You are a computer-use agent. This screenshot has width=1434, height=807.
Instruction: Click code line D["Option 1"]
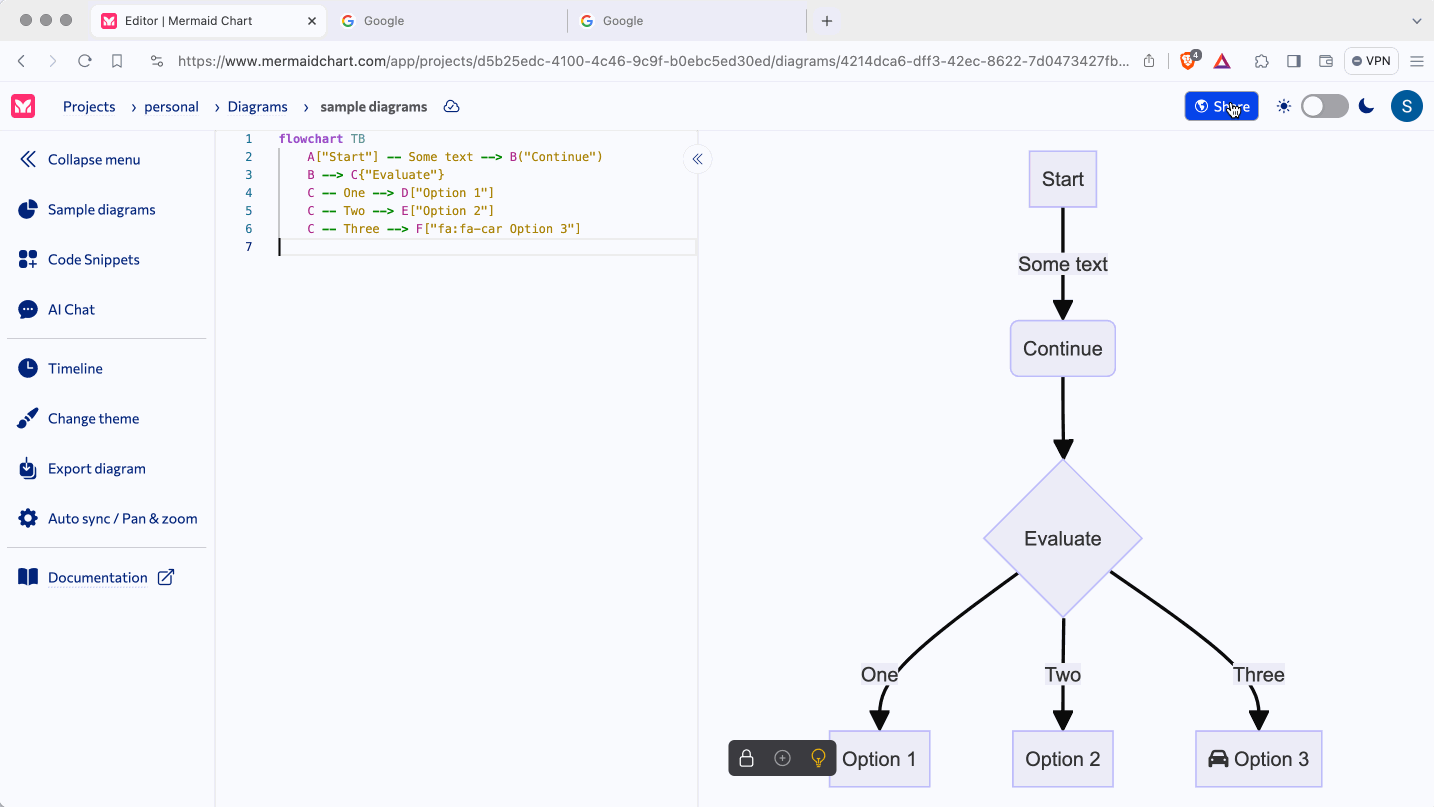[401, 193]
